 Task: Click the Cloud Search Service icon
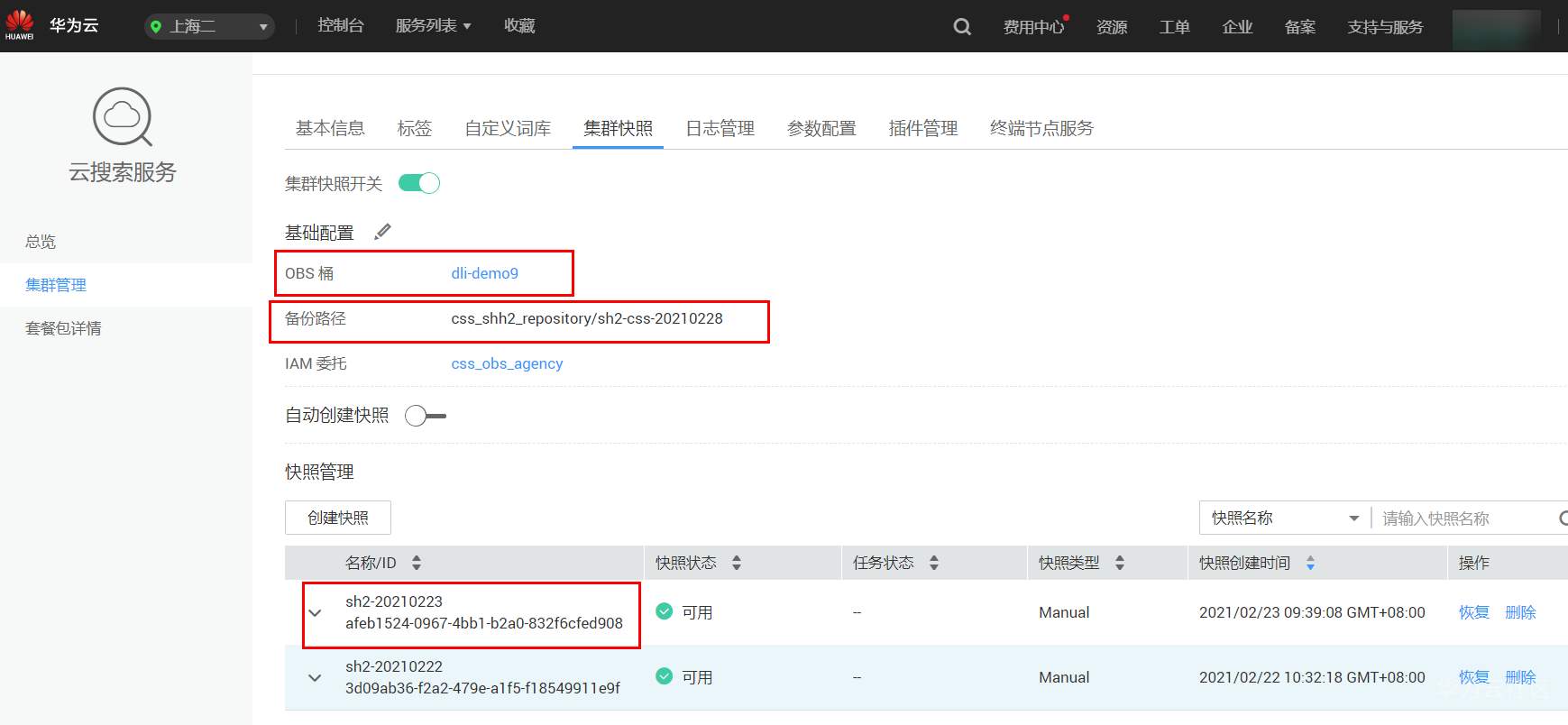123,116
